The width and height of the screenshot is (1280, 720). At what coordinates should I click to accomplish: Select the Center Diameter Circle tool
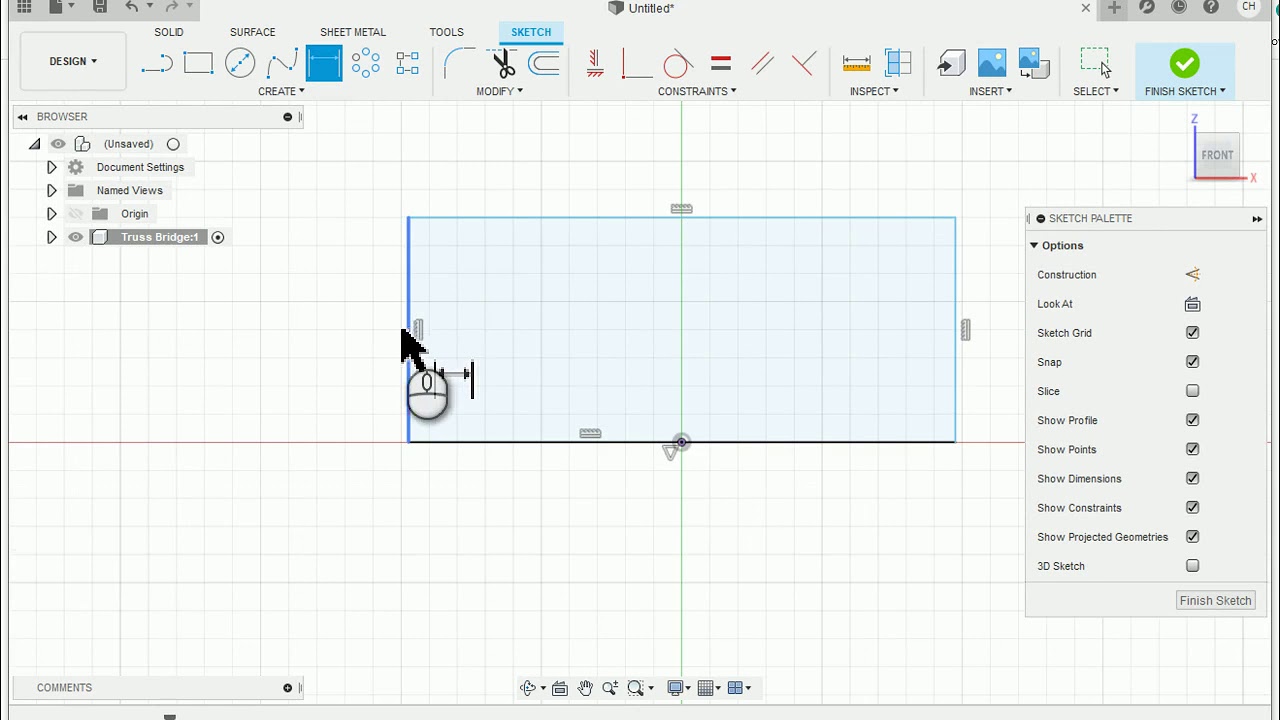pyautogui.click(x=240, y=64)
